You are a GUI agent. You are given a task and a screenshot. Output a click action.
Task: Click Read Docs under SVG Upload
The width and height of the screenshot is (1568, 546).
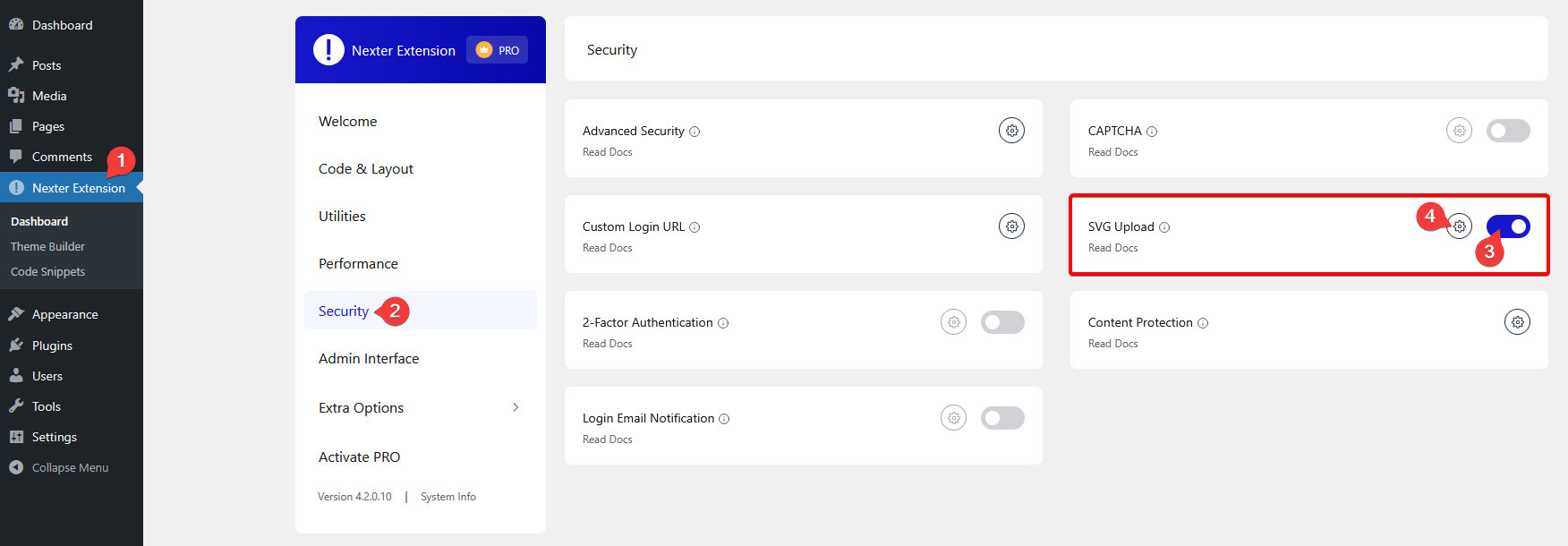click(1112, 248)
